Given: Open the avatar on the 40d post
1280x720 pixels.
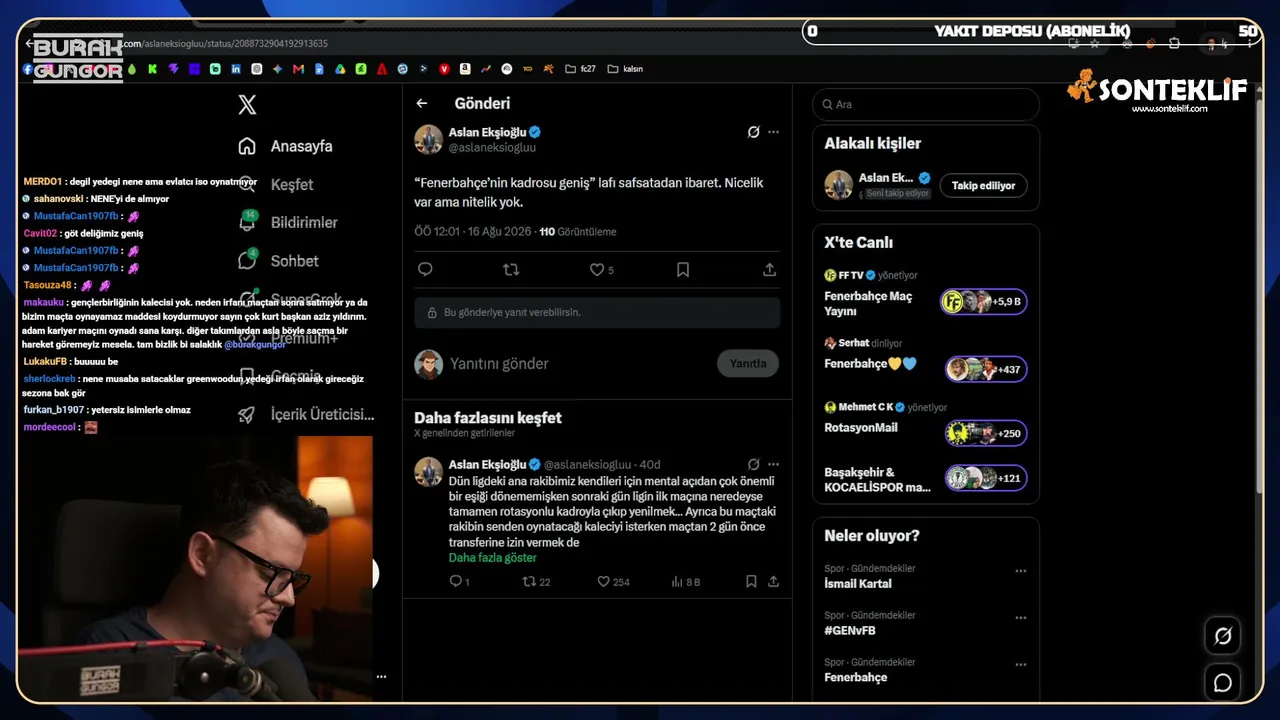Looking at the screenshot, I should [429, 472].
